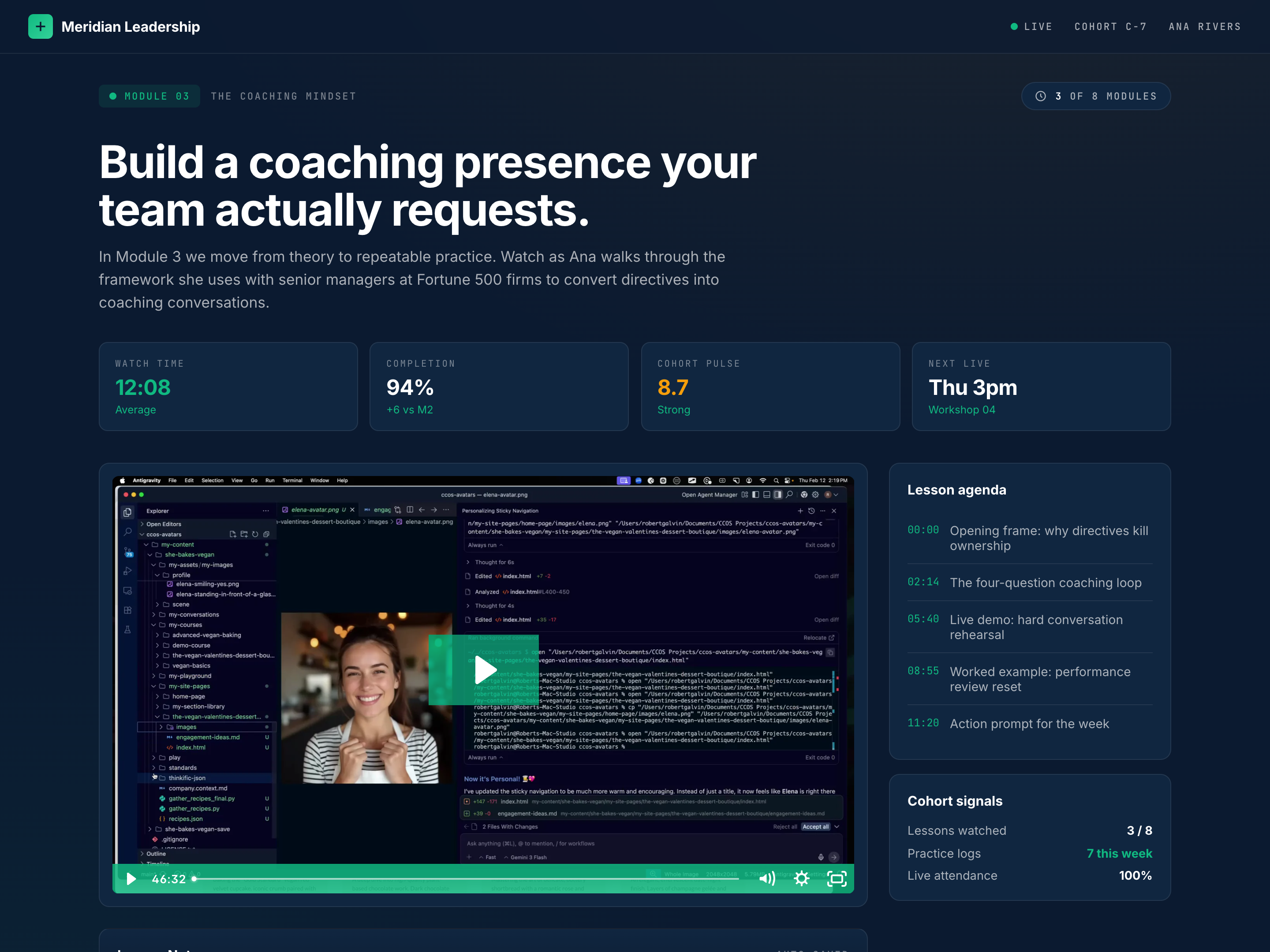Select the MODULE 03 badge
This screenshot has height=952, width=1270.
pos(149,96)
